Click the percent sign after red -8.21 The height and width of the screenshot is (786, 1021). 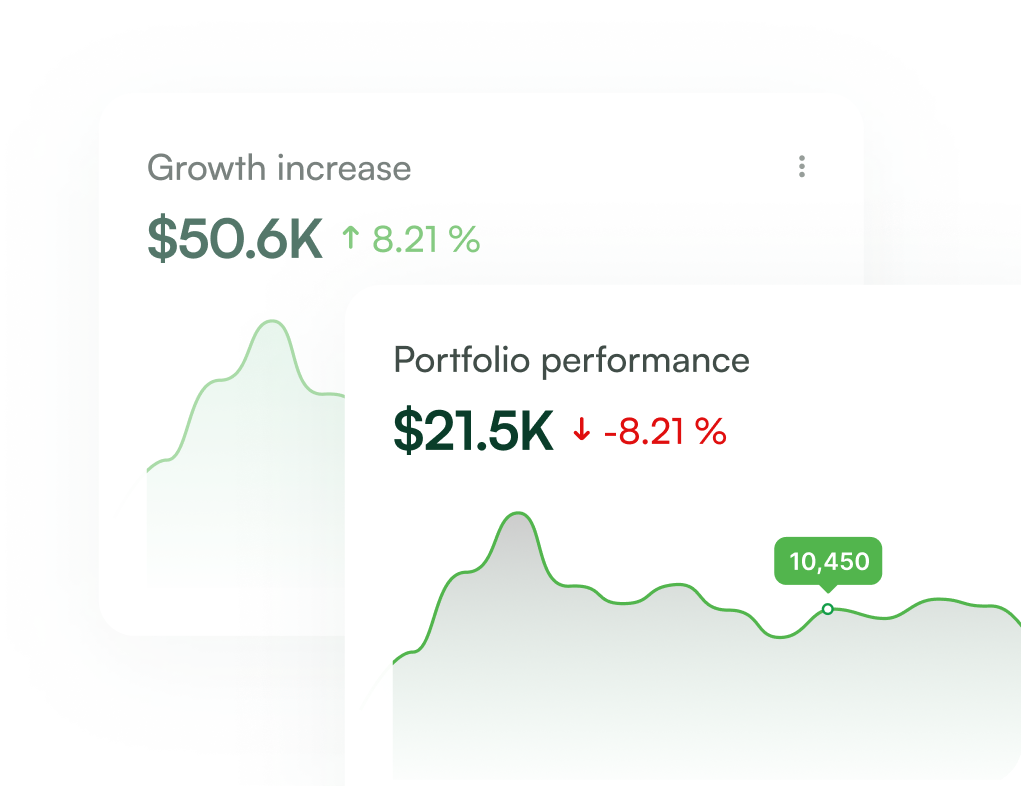(x=710, y=431)
